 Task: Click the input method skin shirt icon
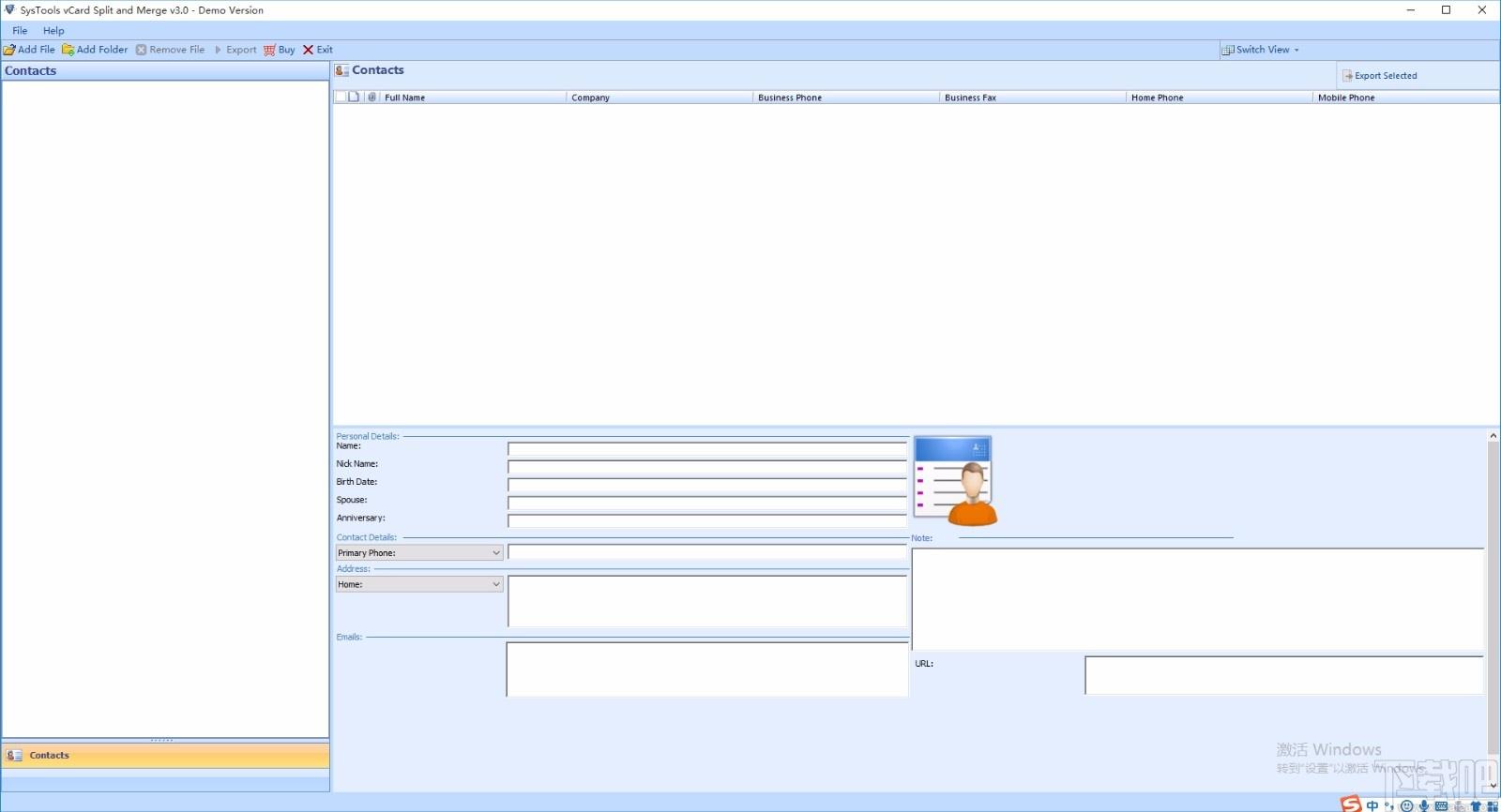1476,805
